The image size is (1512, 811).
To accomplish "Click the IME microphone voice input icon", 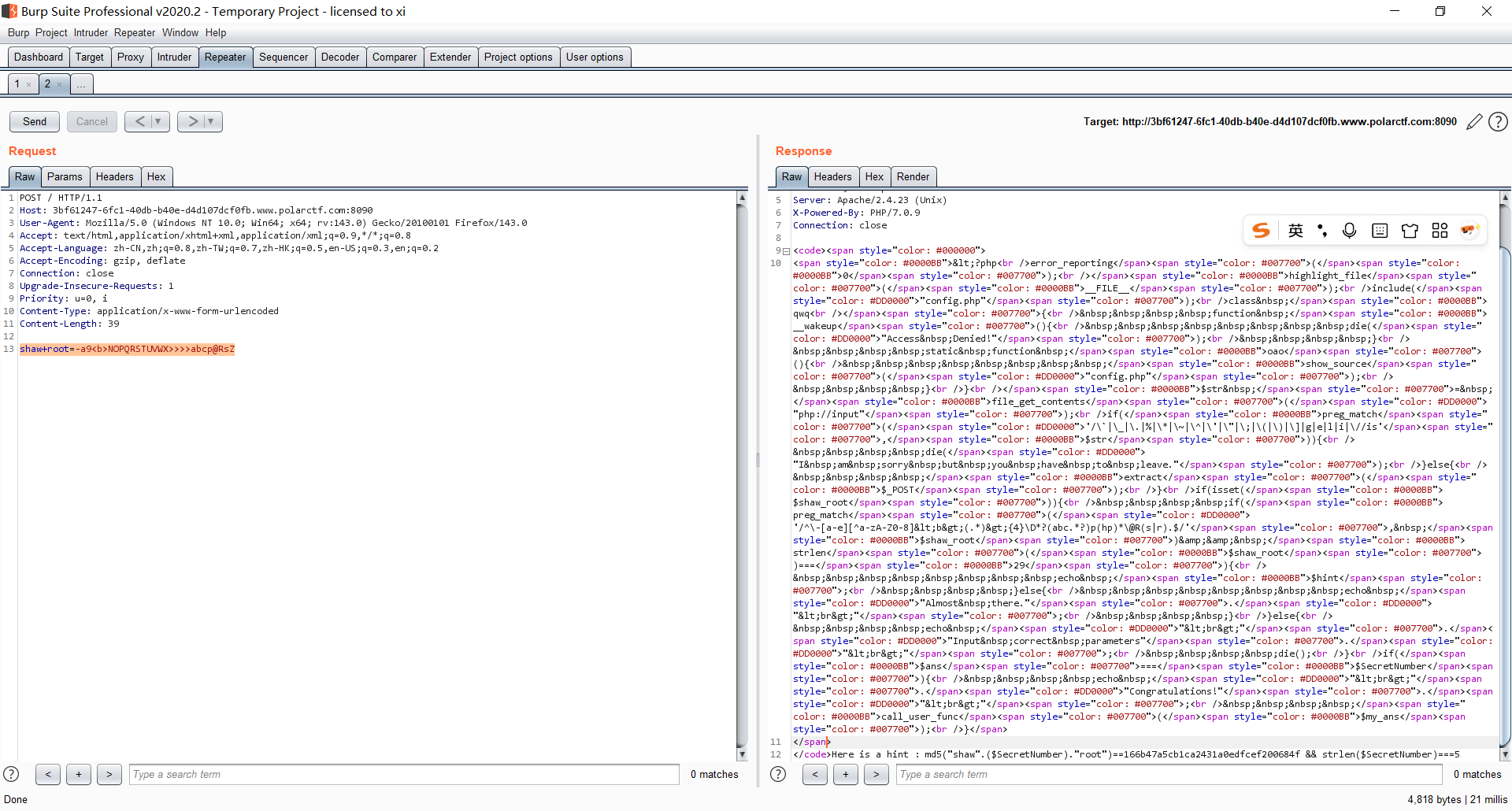I will (1349, 230).
